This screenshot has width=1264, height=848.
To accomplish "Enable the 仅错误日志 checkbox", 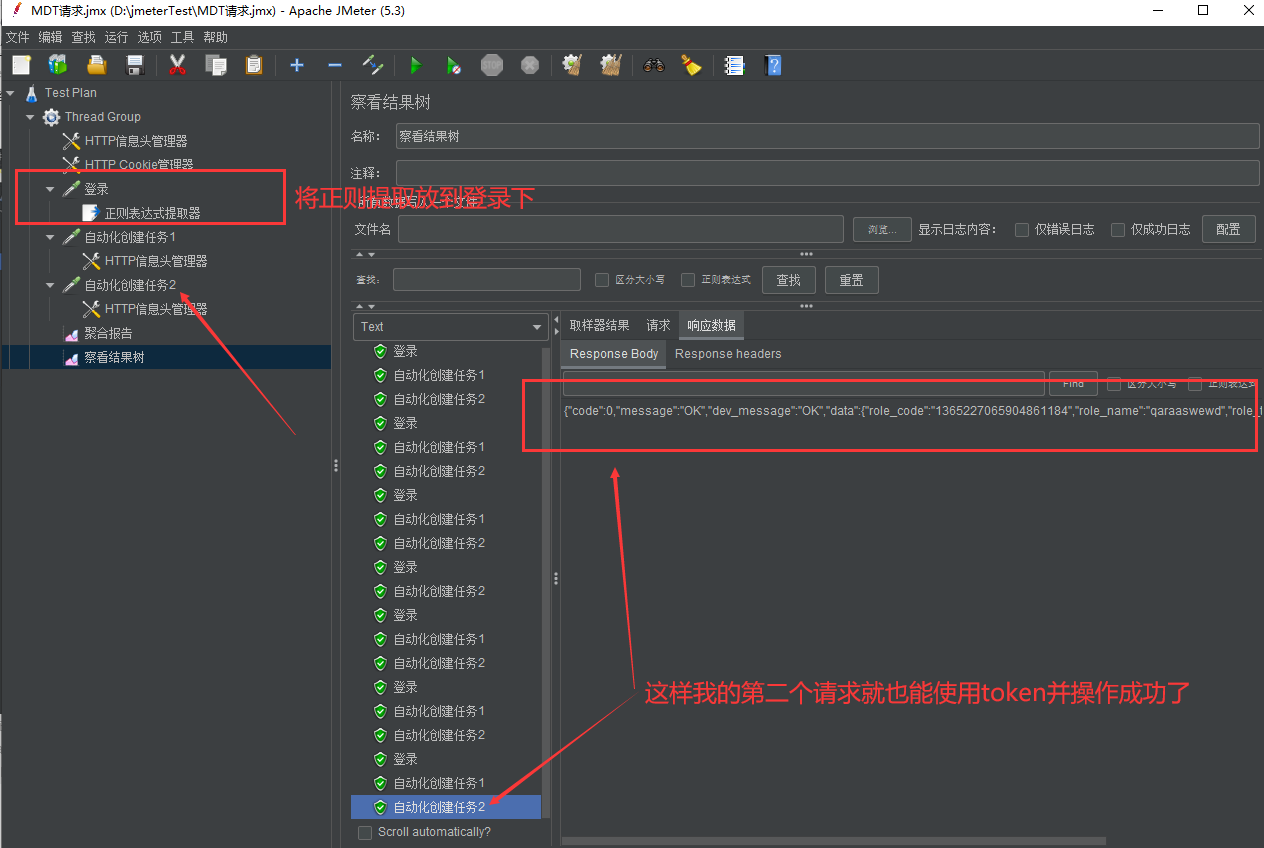I will point(1022,229).
